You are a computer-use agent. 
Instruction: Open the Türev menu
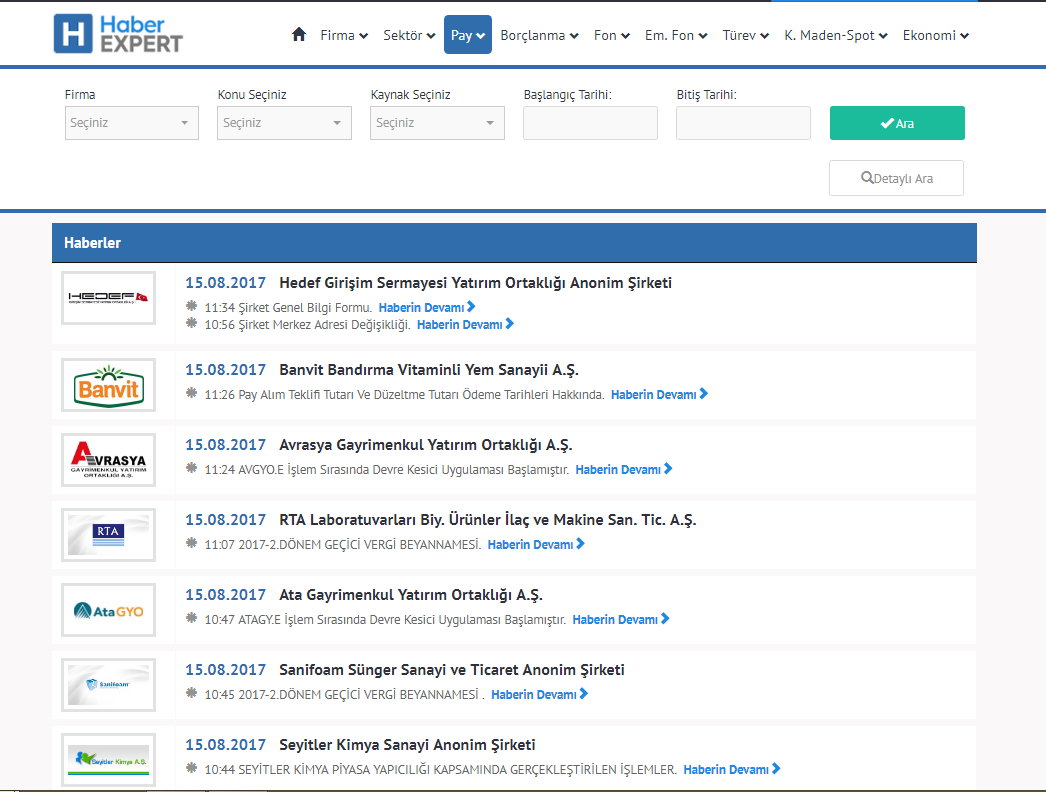(x=746, y=35)
